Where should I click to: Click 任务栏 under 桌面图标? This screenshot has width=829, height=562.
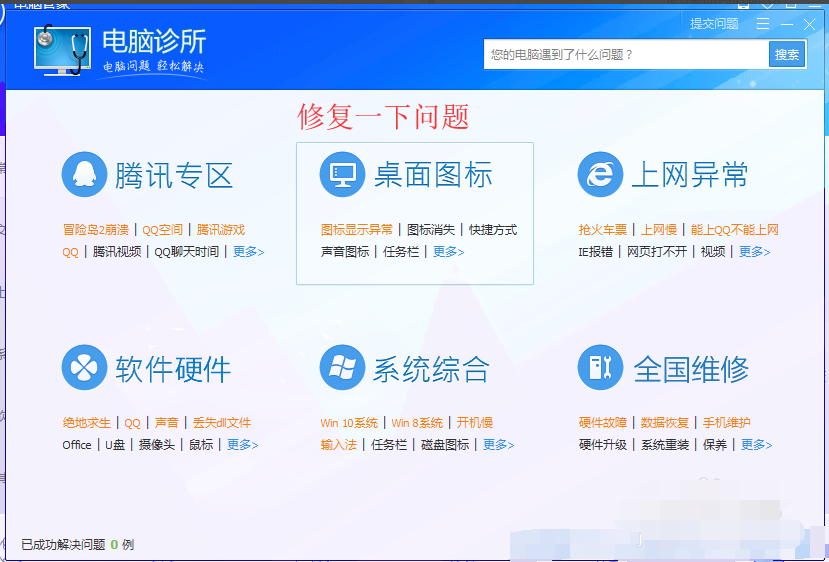pyautogui.click(x=401, y=252)
